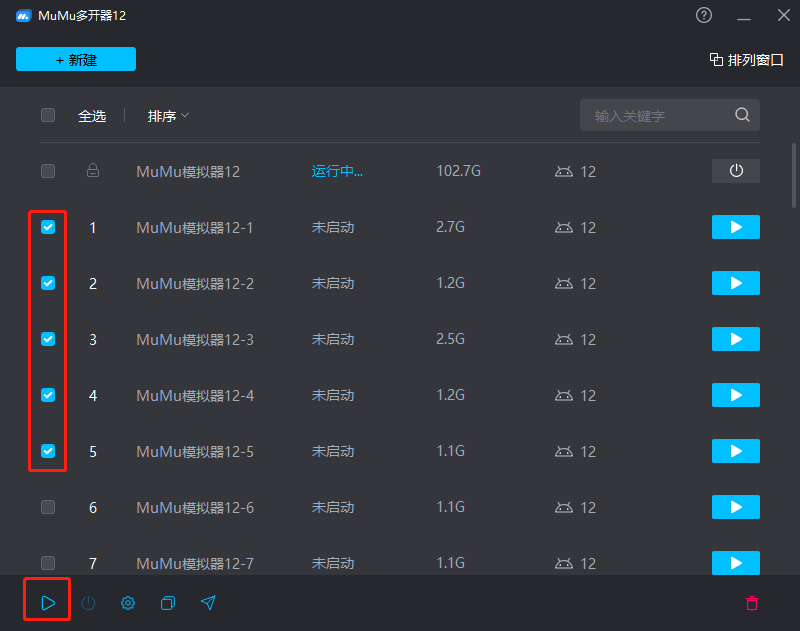This screenshot has width=800, height=631.
Task: Click the 102.7G size value
Action: [458, 171]
